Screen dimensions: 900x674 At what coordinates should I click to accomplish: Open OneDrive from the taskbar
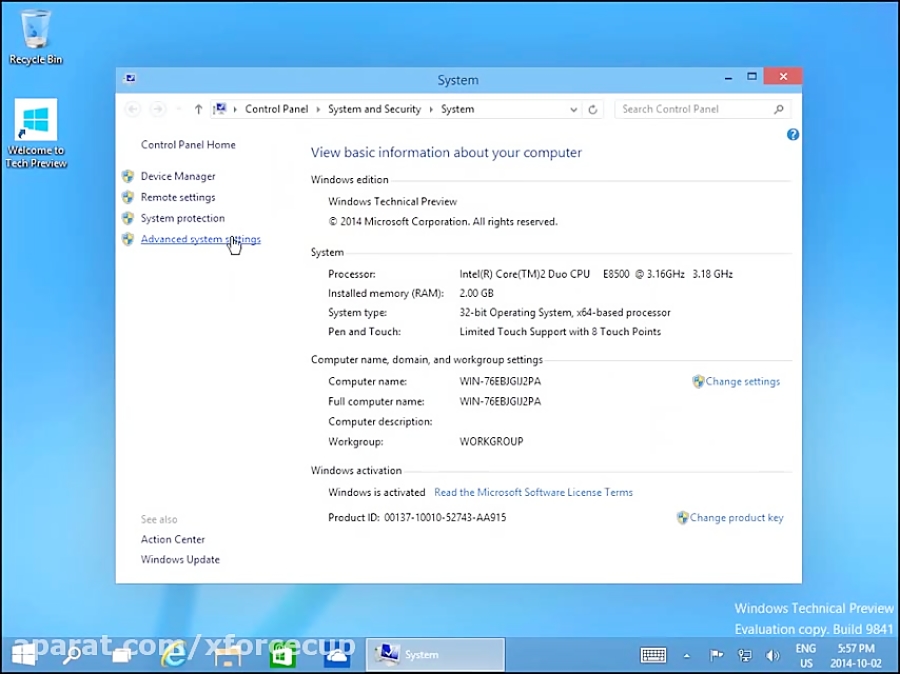coord(337,655)
